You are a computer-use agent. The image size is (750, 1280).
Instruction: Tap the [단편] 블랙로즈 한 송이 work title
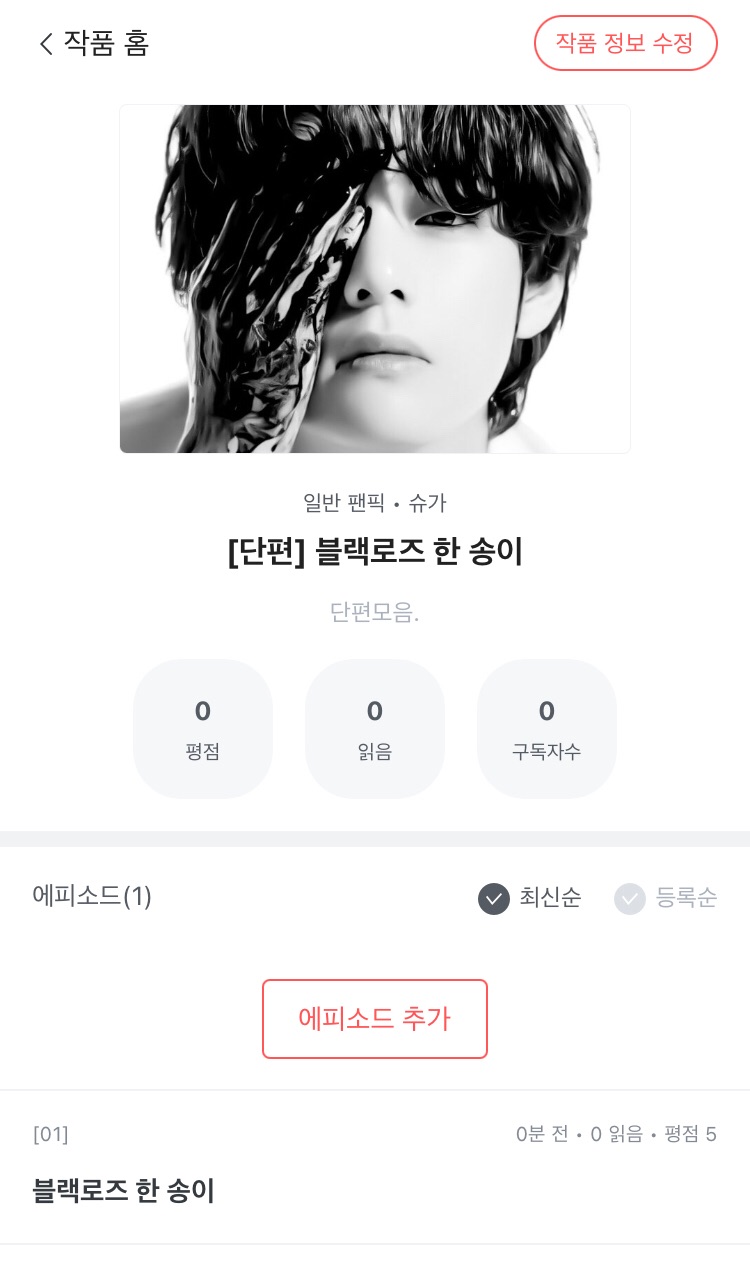click(375, 552)
